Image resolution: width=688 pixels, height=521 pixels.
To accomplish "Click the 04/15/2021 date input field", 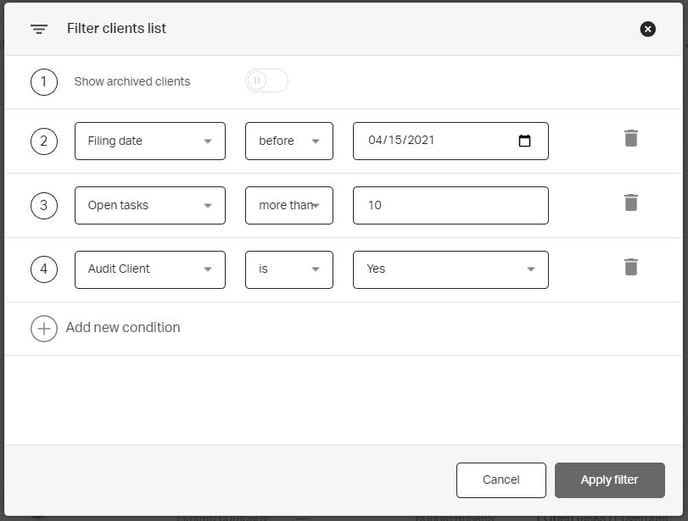I will pyautogui.click(x=430, y=141).
